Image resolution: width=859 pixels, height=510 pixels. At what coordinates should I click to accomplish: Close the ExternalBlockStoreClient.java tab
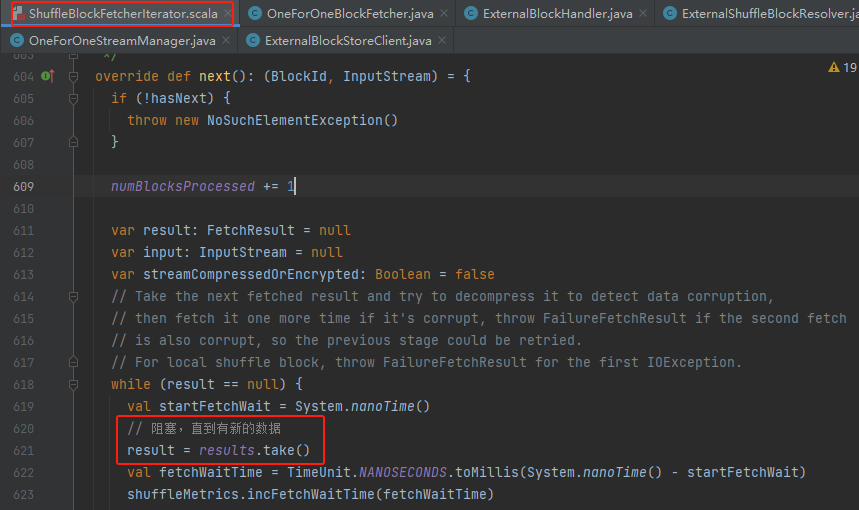(x=442, y=40)
